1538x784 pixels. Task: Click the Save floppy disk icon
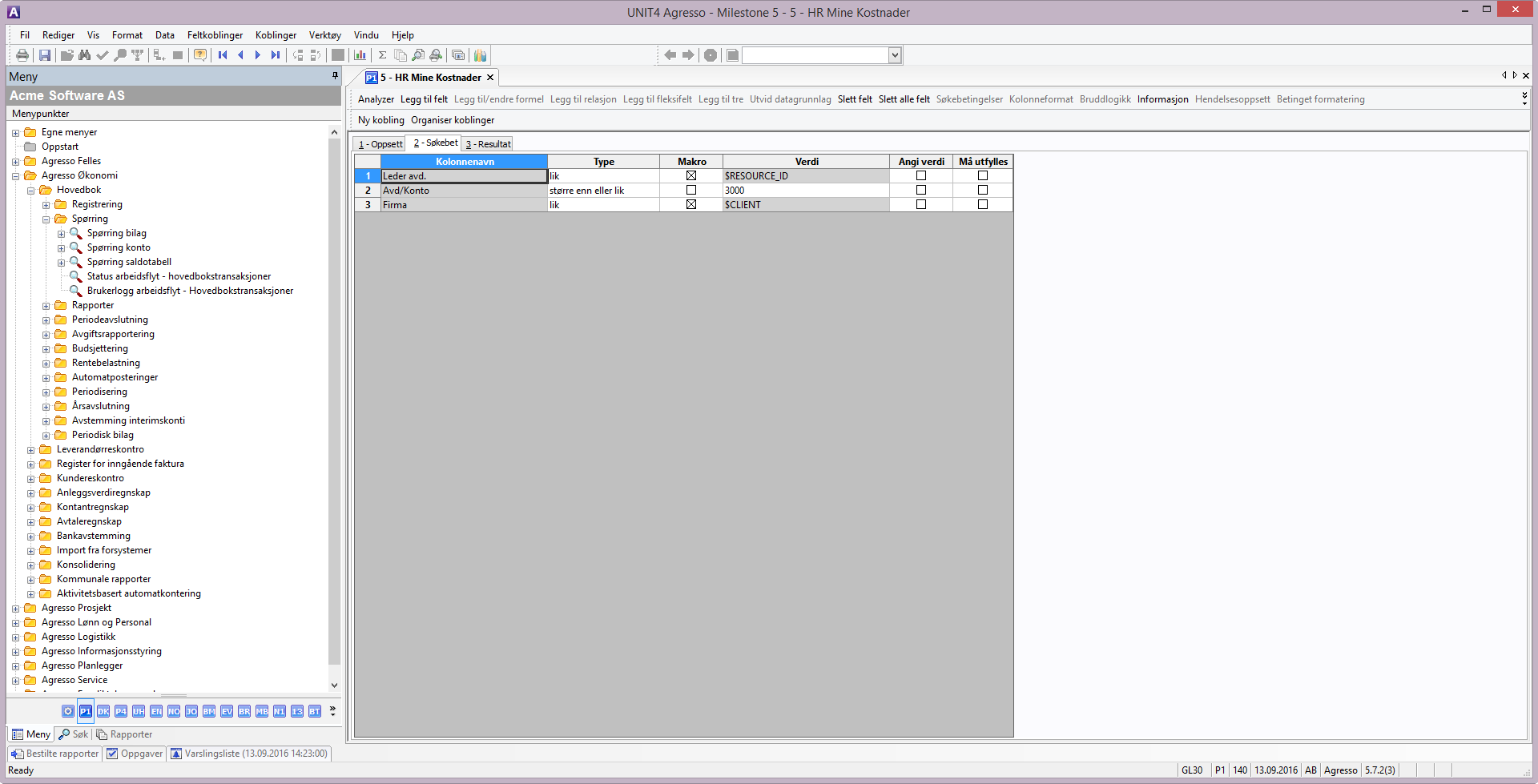[45, 55]
